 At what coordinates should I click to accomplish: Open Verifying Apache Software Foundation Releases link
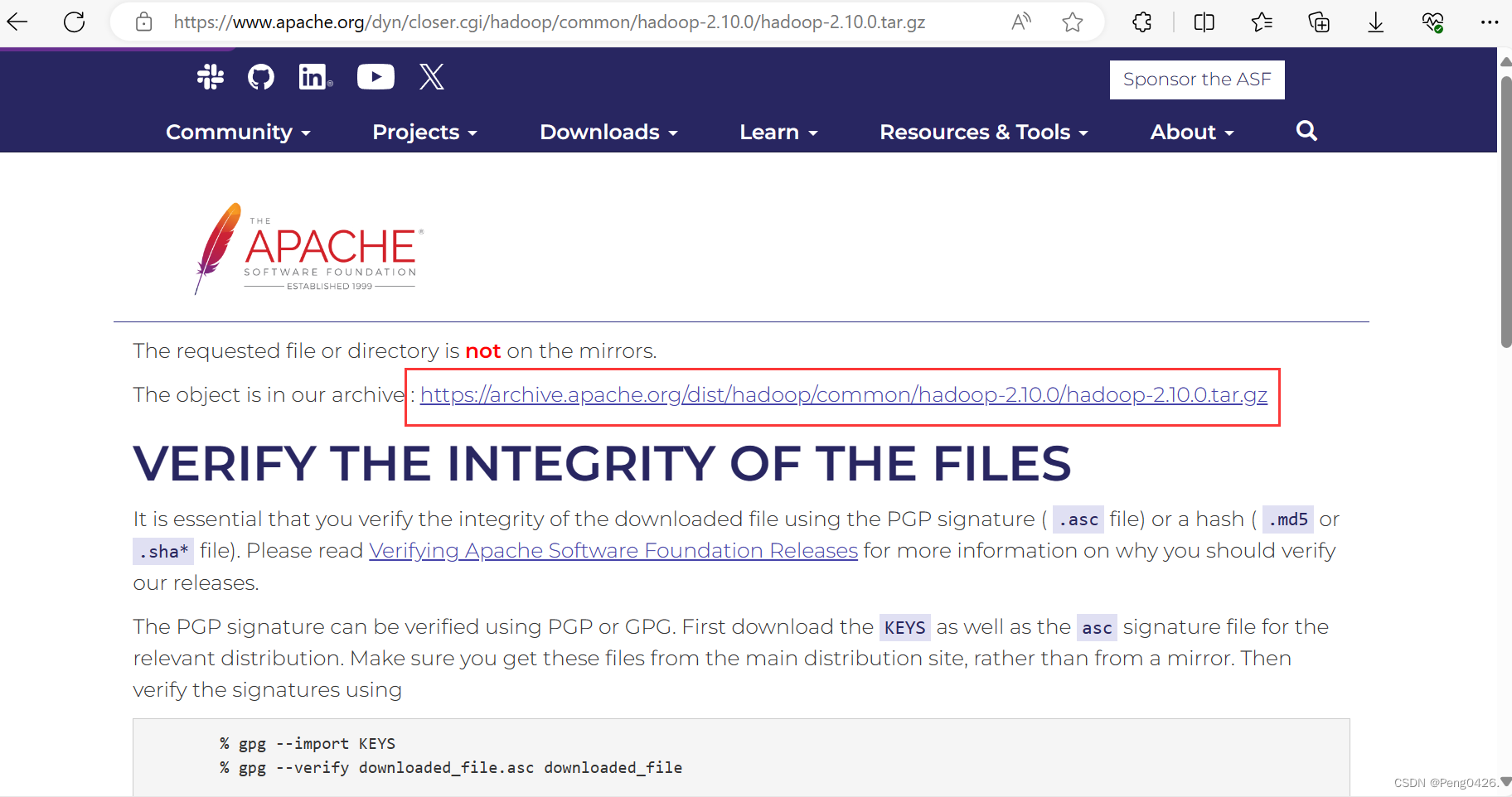tap(613, 551)
